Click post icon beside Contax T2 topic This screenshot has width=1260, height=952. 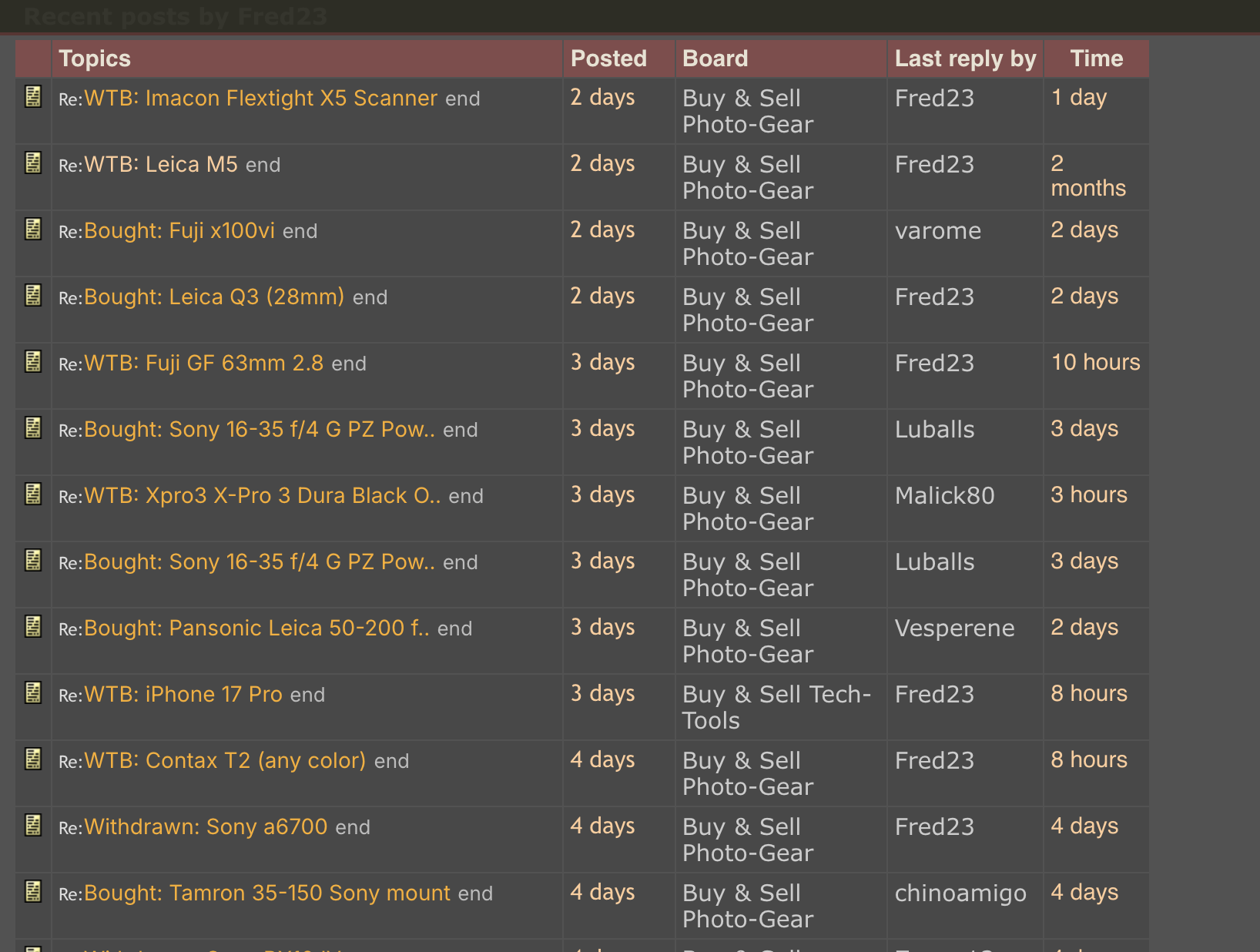coord(33,759)
